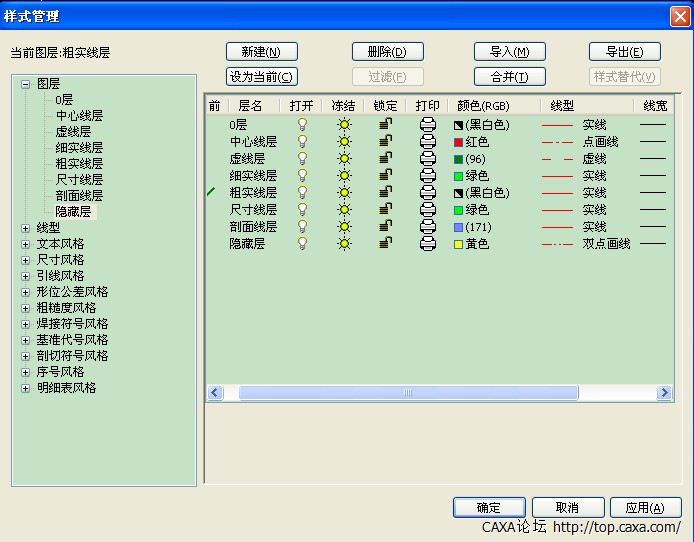
Task: Click the red linetype sample for 中心线层
Action: click(557, 142)
